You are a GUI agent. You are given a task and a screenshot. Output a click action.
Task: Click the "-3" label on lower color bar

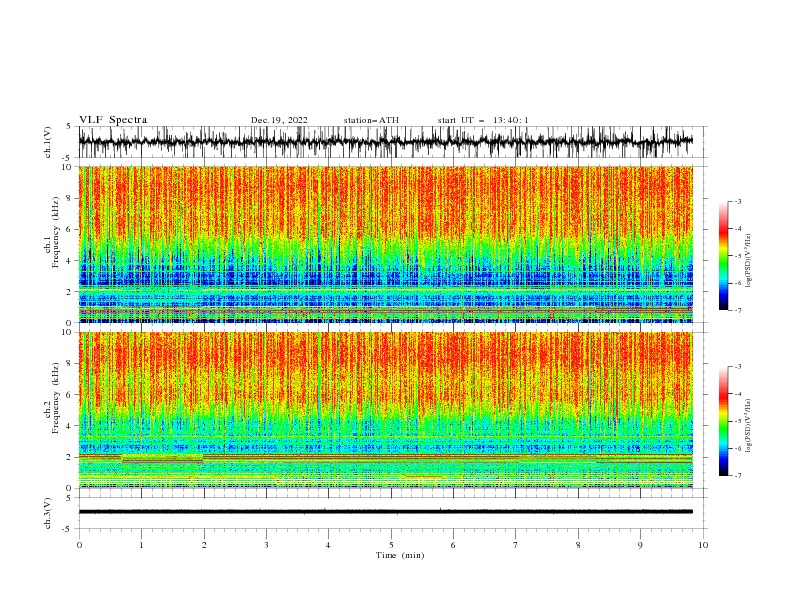[738, 367]
